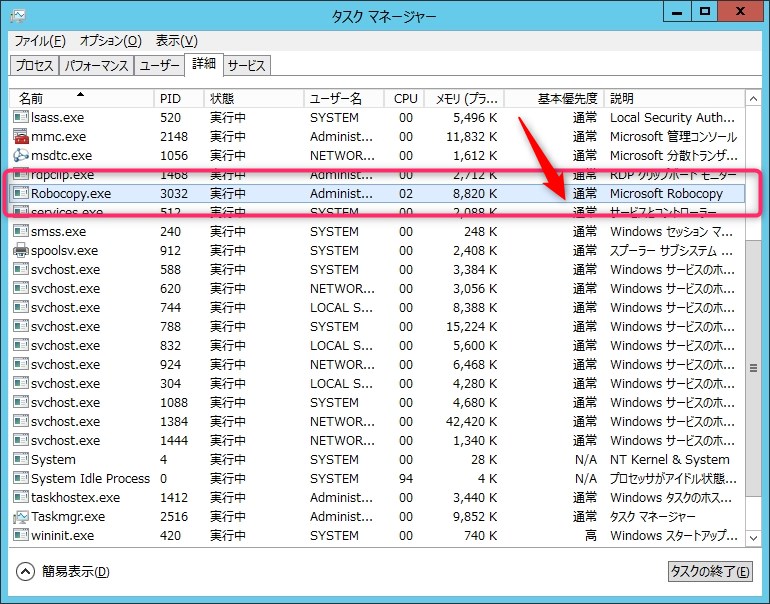
Task: Click the System Idle Process icon
Action: 21,478
